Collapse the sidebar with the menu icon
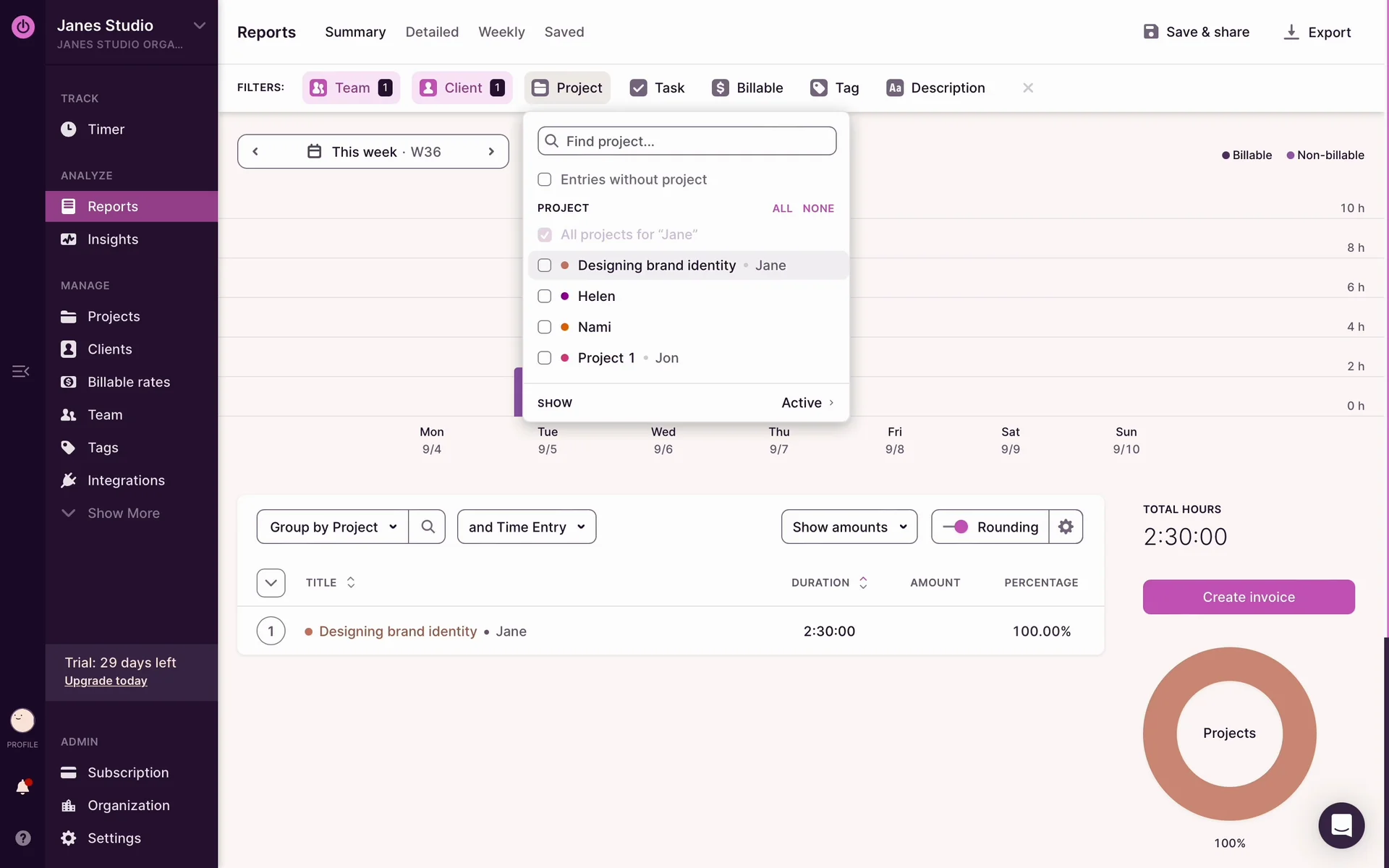This screenshot has height=868, width=1389. (x=20, y=371)
